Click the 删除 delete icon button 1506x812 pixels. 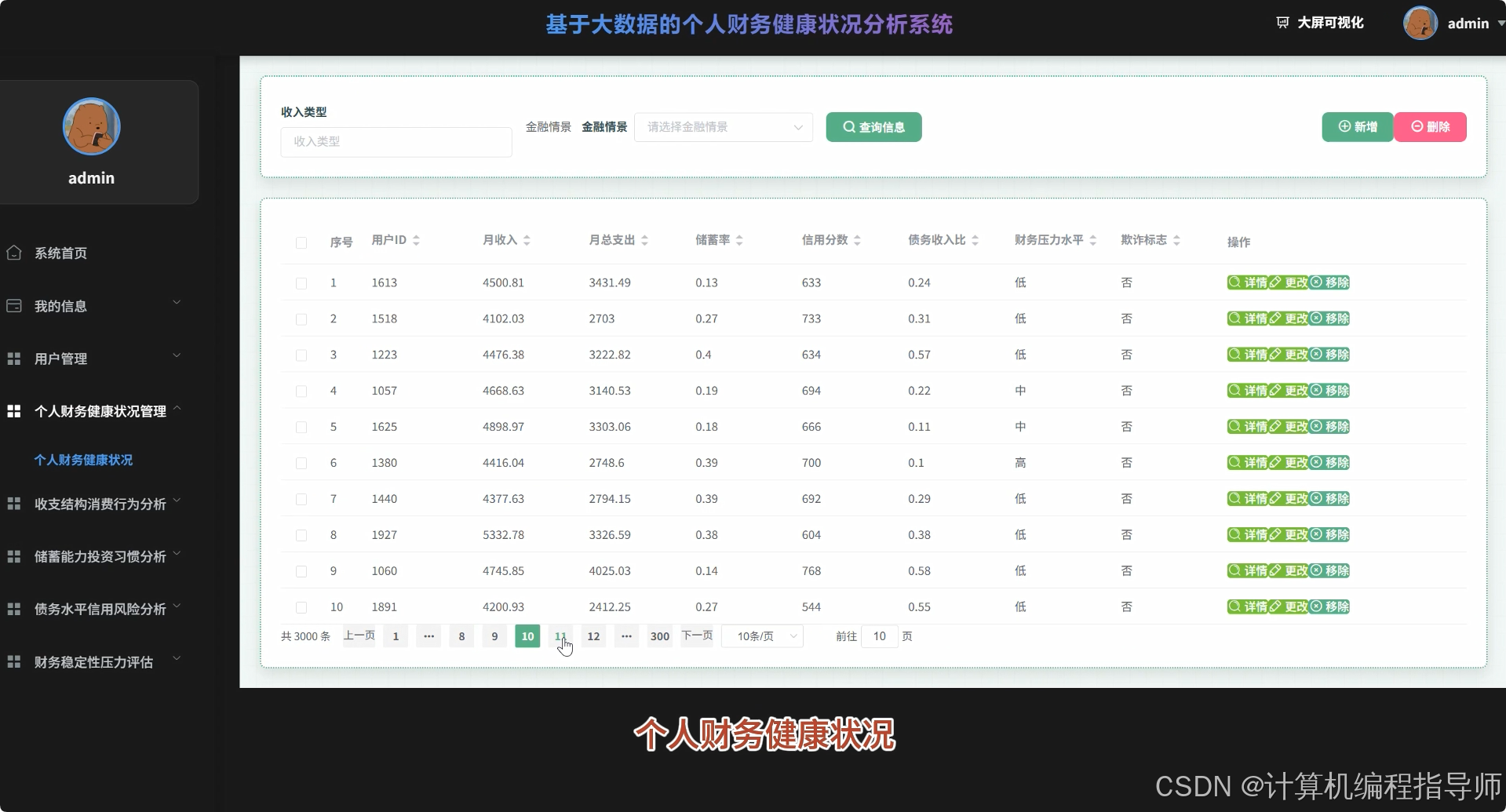coord(1417,126)
